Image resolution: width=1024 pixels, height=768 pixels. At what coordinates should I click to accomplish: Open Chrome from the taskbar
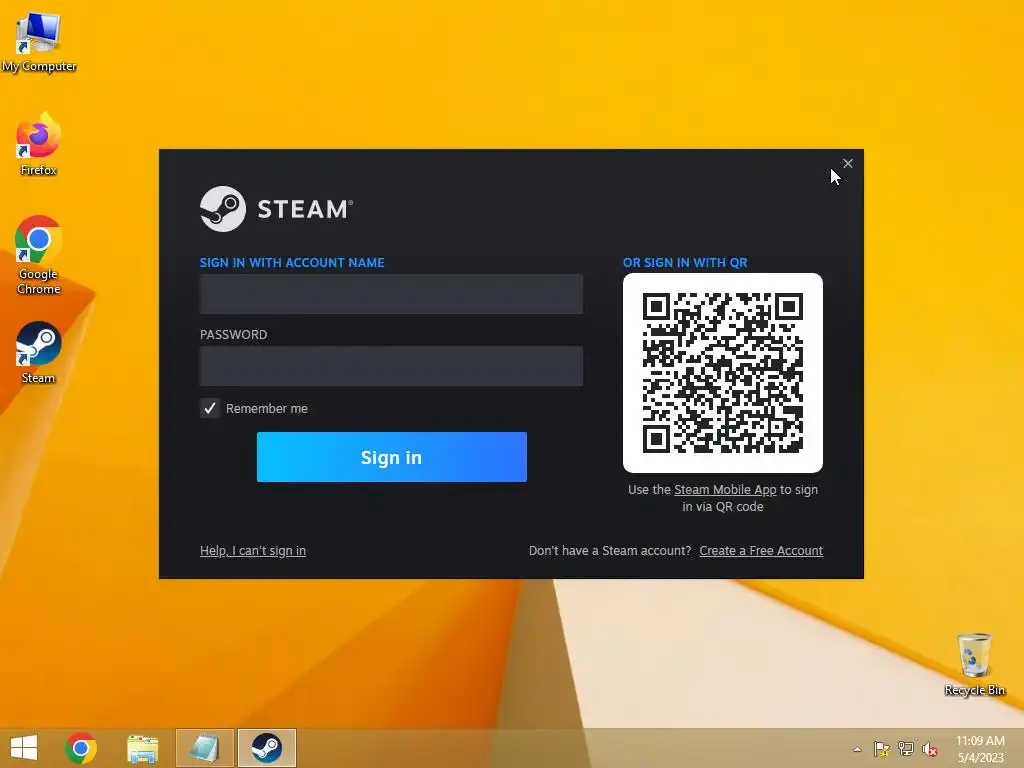coord(81,748)
